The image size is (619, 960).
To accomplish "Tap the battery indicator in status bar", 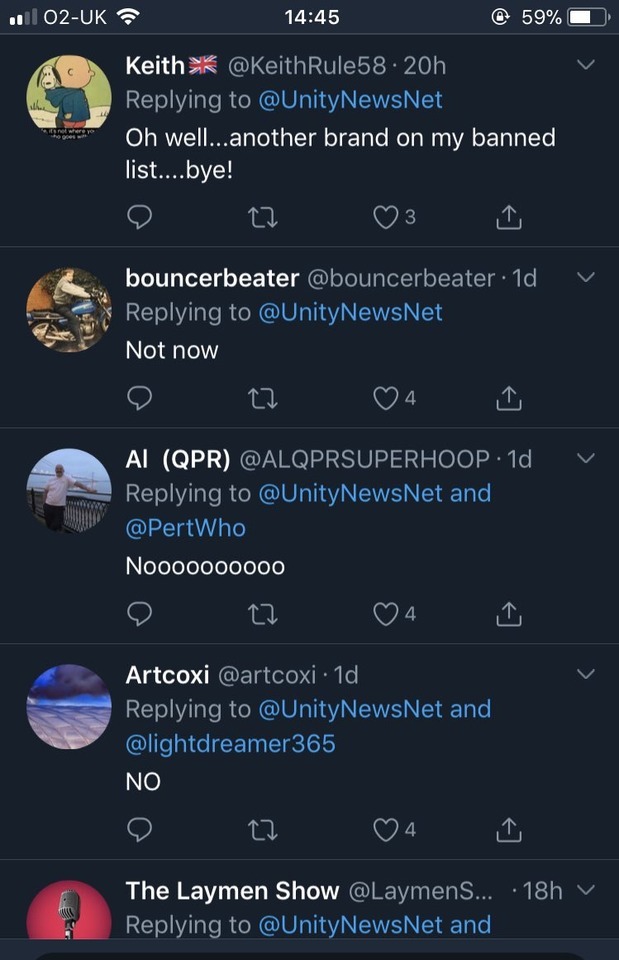I will click(x=586, y=17).
